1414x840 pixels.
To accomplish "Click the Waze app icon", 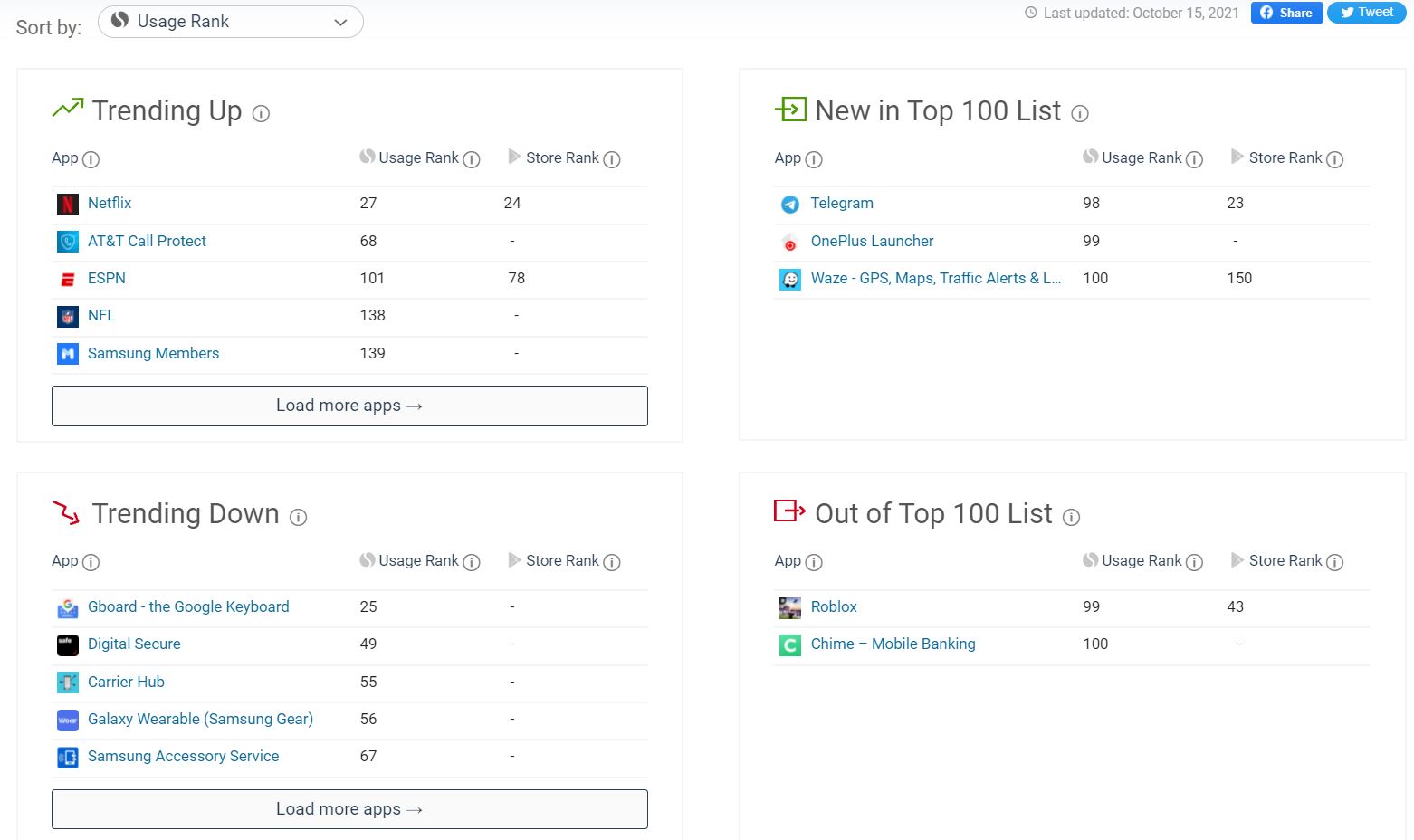I will (790, 280).
